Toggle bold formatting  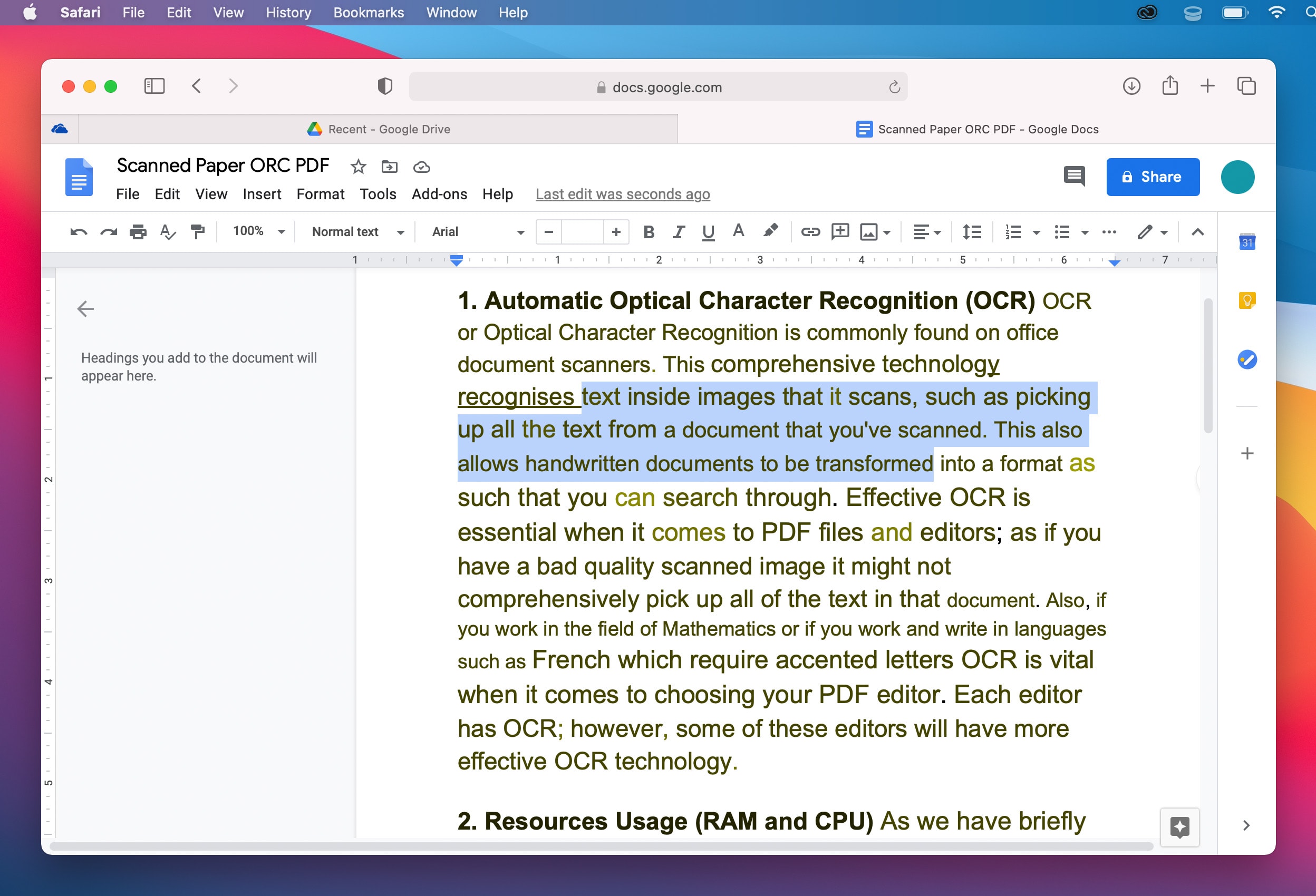pos(649,231)
